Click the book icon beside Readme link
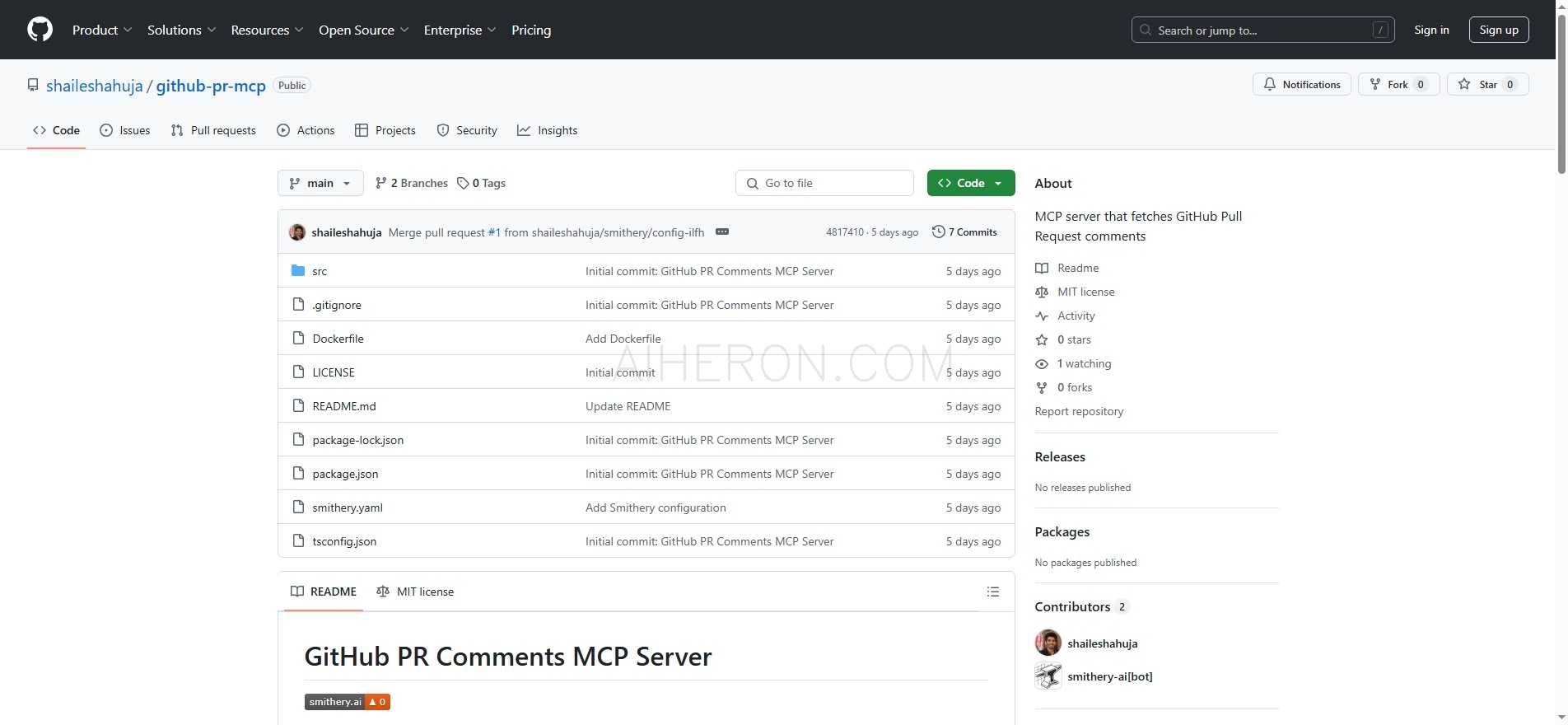 [x=1042, y=268]
